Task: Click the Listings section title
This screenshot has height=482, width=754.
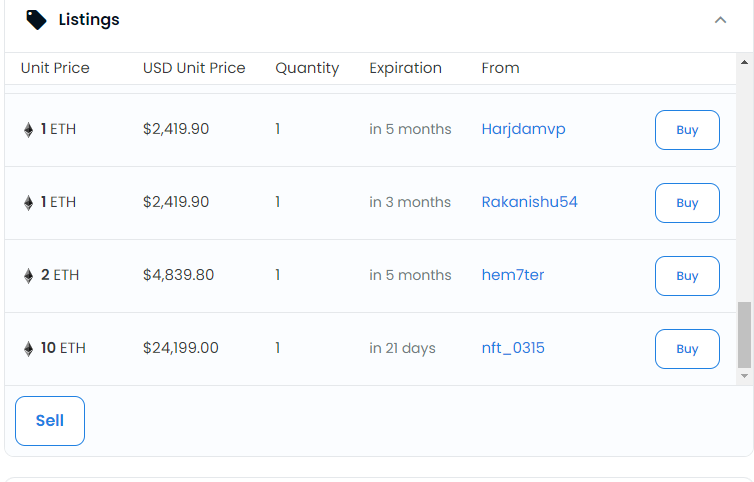Action: coord(89,20)
